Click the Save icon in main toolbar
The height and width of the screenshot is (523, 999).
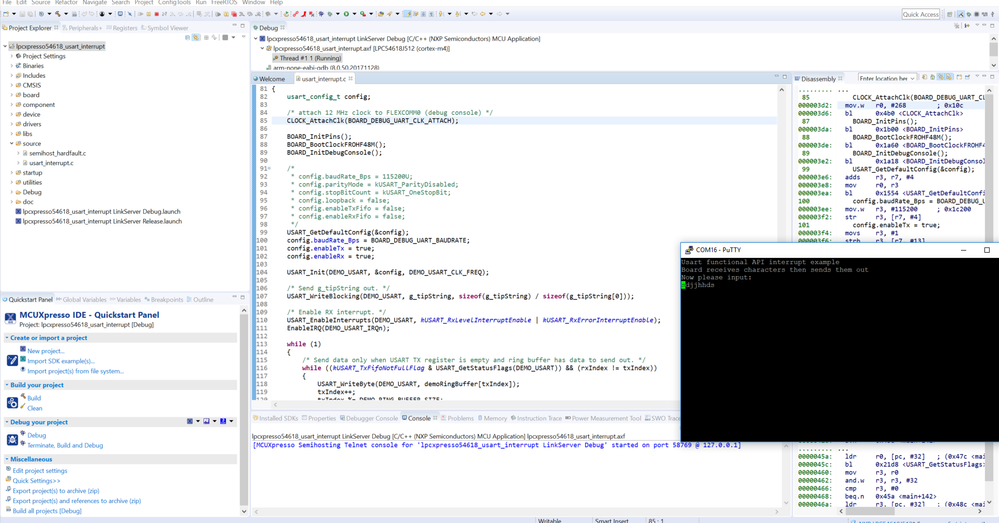tap(22, 13)
